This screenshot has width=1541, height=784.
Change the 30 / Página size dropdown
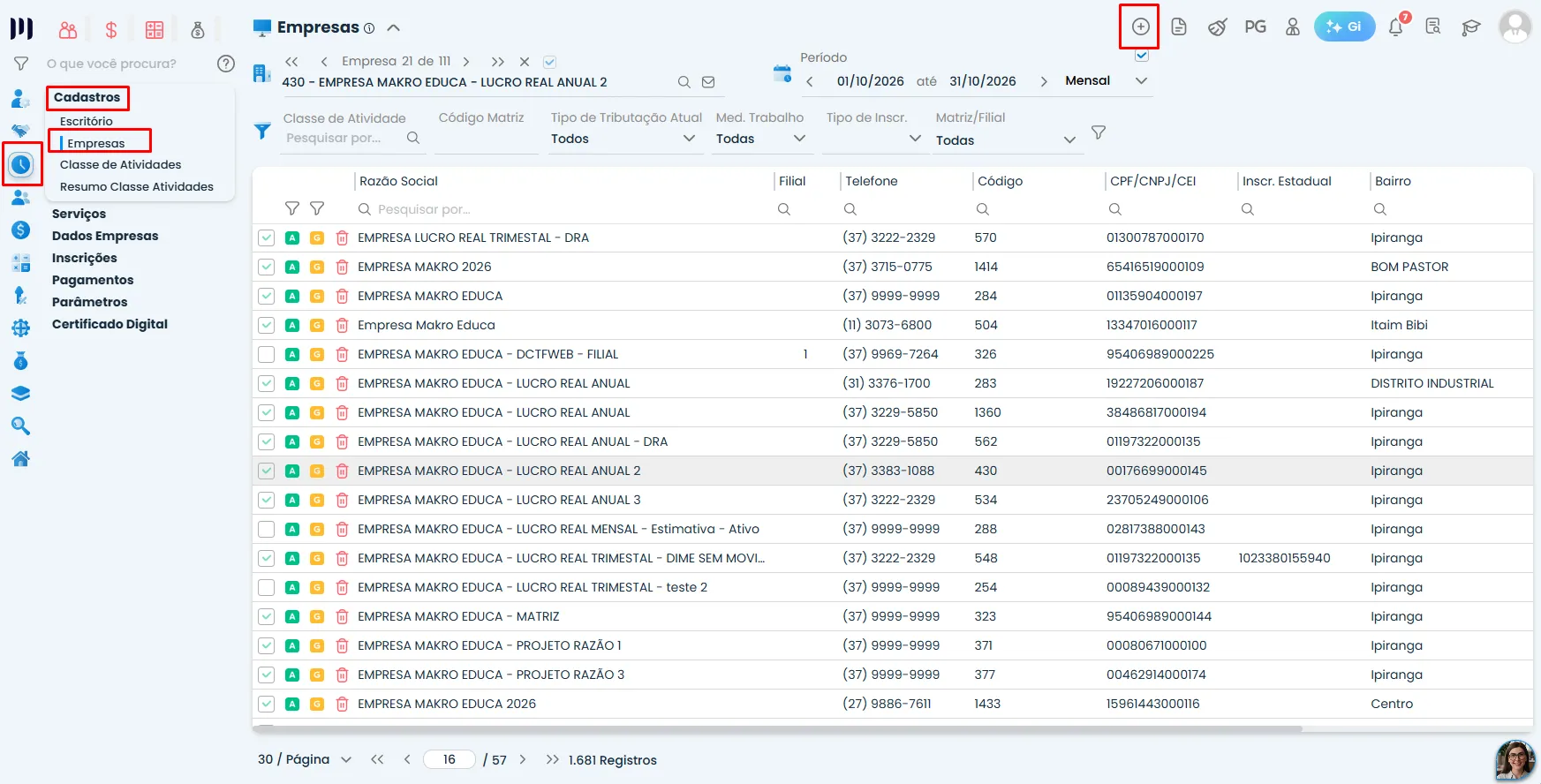point(305,759)
